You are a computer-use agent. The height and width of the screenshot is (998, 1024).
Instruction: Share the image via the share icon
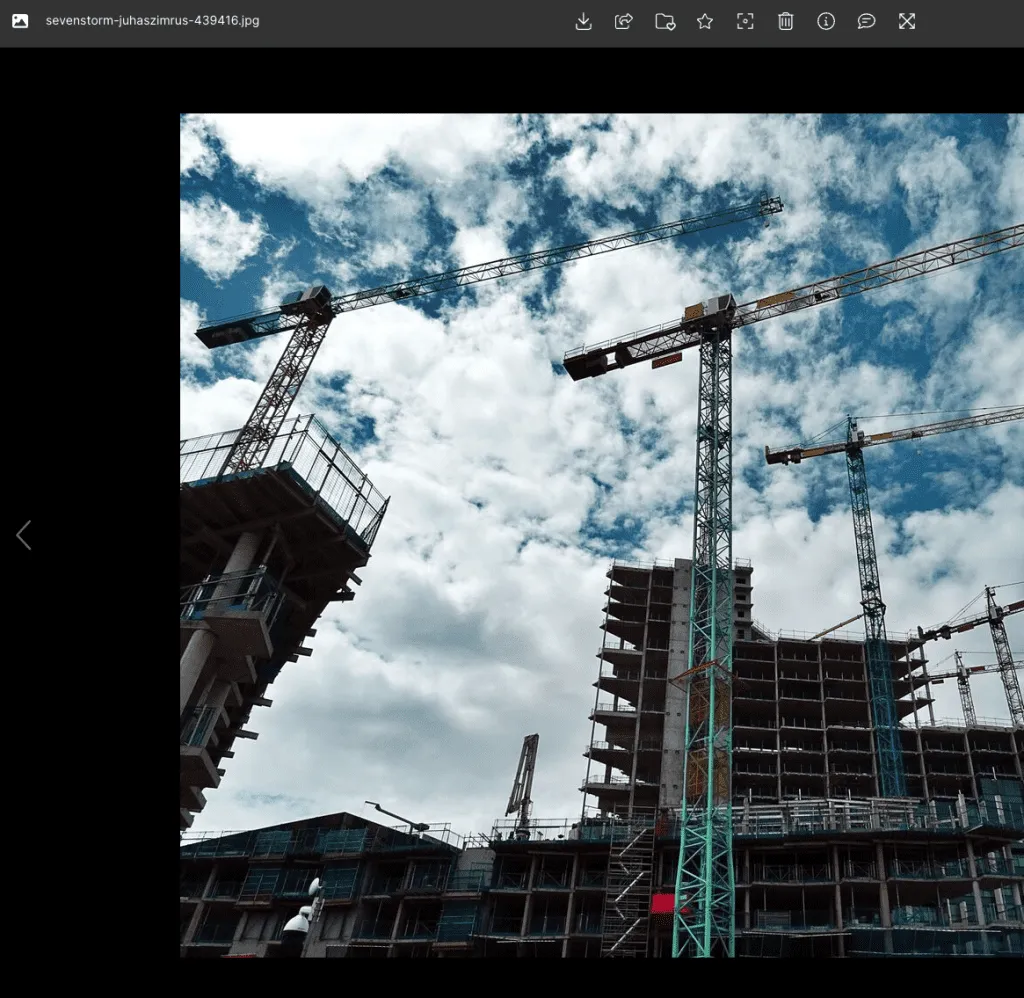624,22
